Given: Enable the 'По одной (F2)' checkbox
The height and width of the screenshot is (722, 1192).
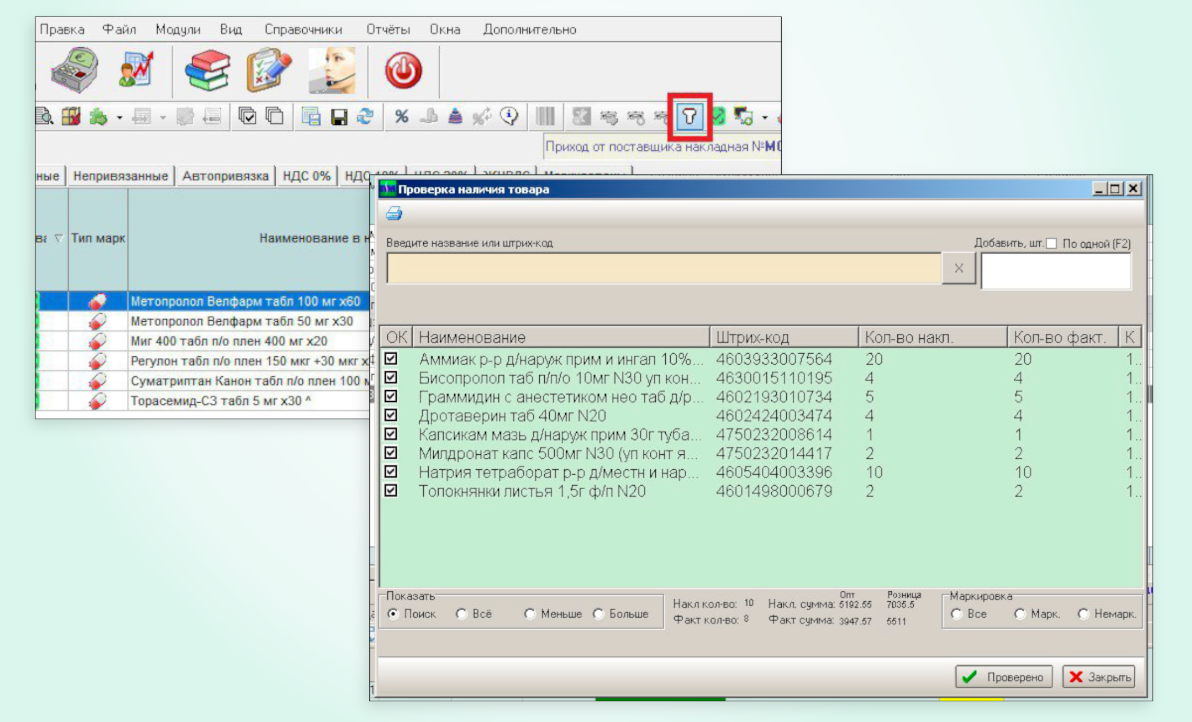Looking at the screenshot, I should [x=1051, y=243].
